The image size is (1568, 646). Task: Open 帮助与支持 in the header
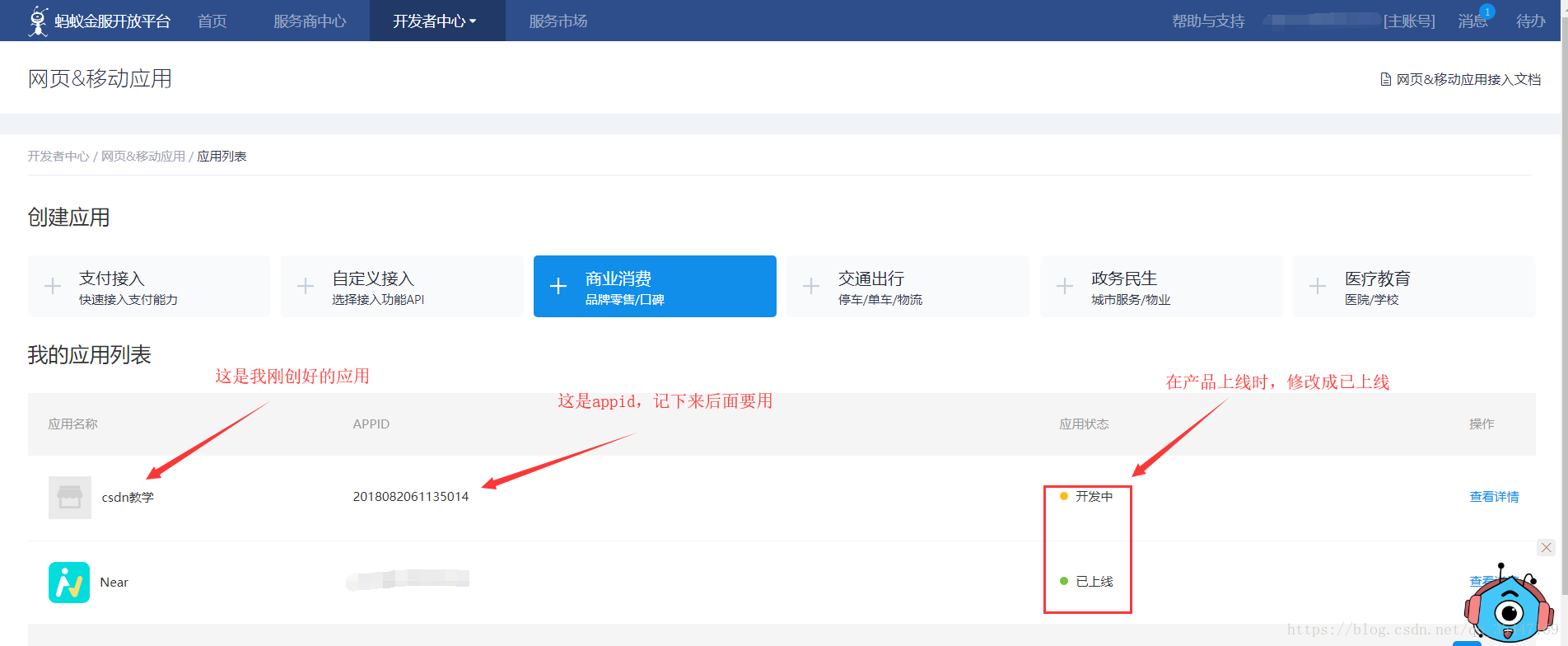tap(1208, 21)
